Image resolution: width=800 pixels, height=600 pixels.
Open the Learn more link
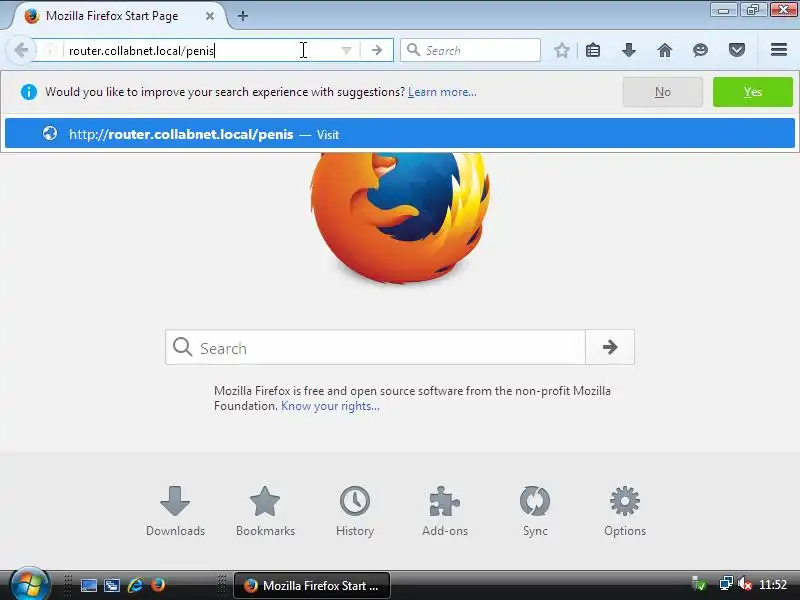(442, 92)
